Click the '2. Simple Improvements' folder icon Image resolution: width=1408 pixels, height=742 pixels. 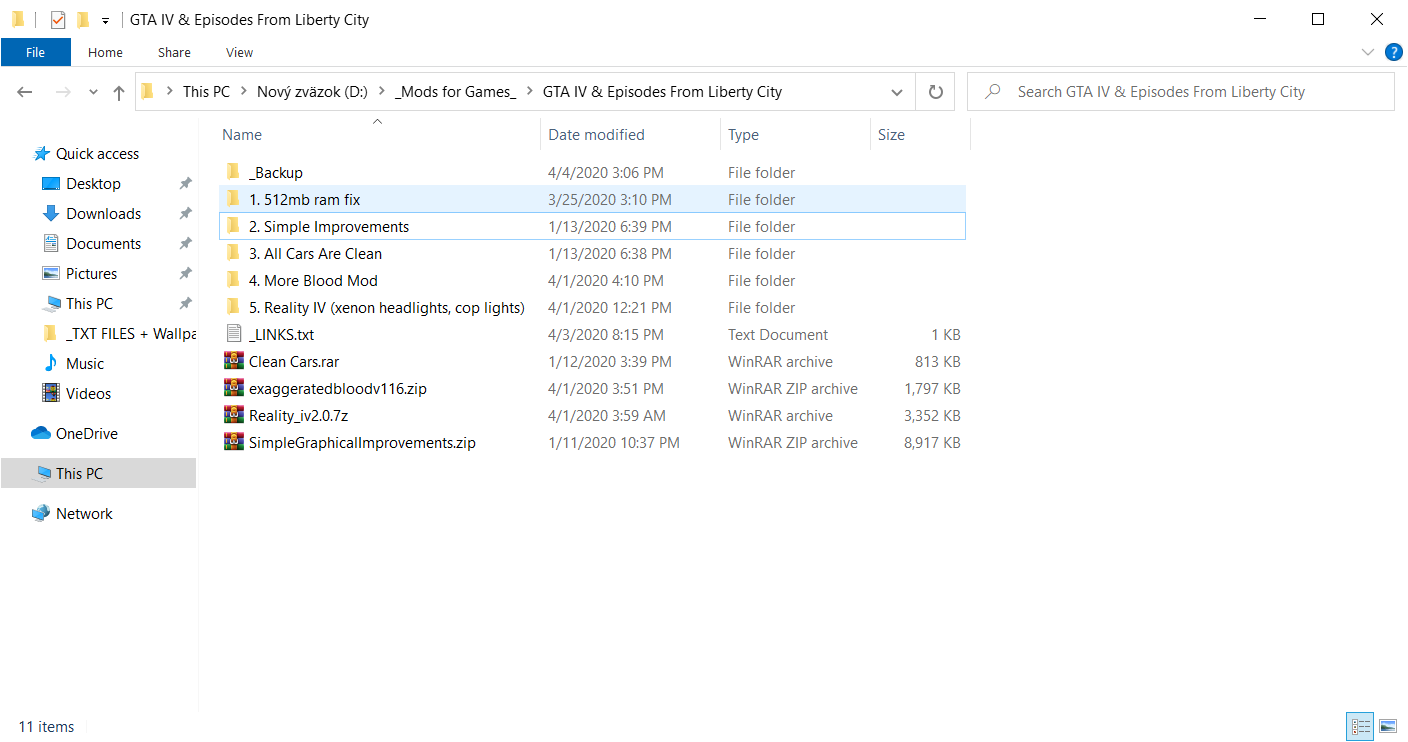pyautogui.click(x=233, y=226)
